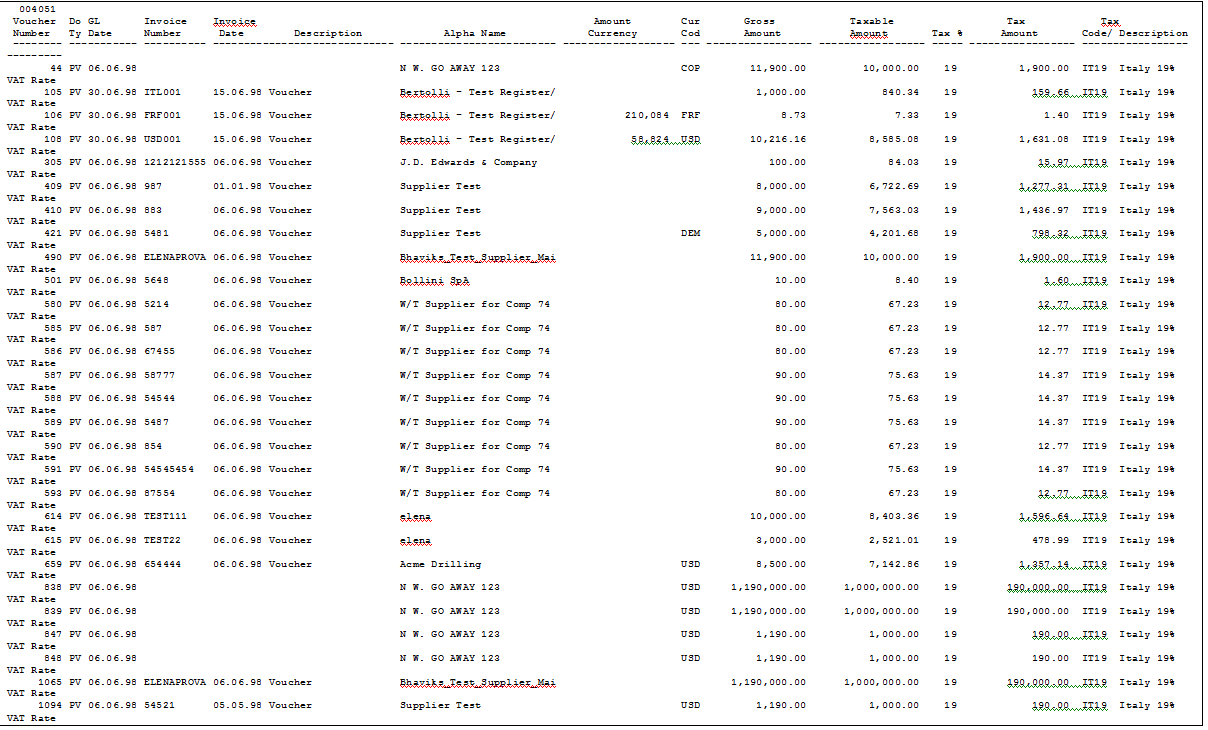The height and width of the screenshot is (730, 1208).
Task: Click voucher number 591
Action: (53, 470)
